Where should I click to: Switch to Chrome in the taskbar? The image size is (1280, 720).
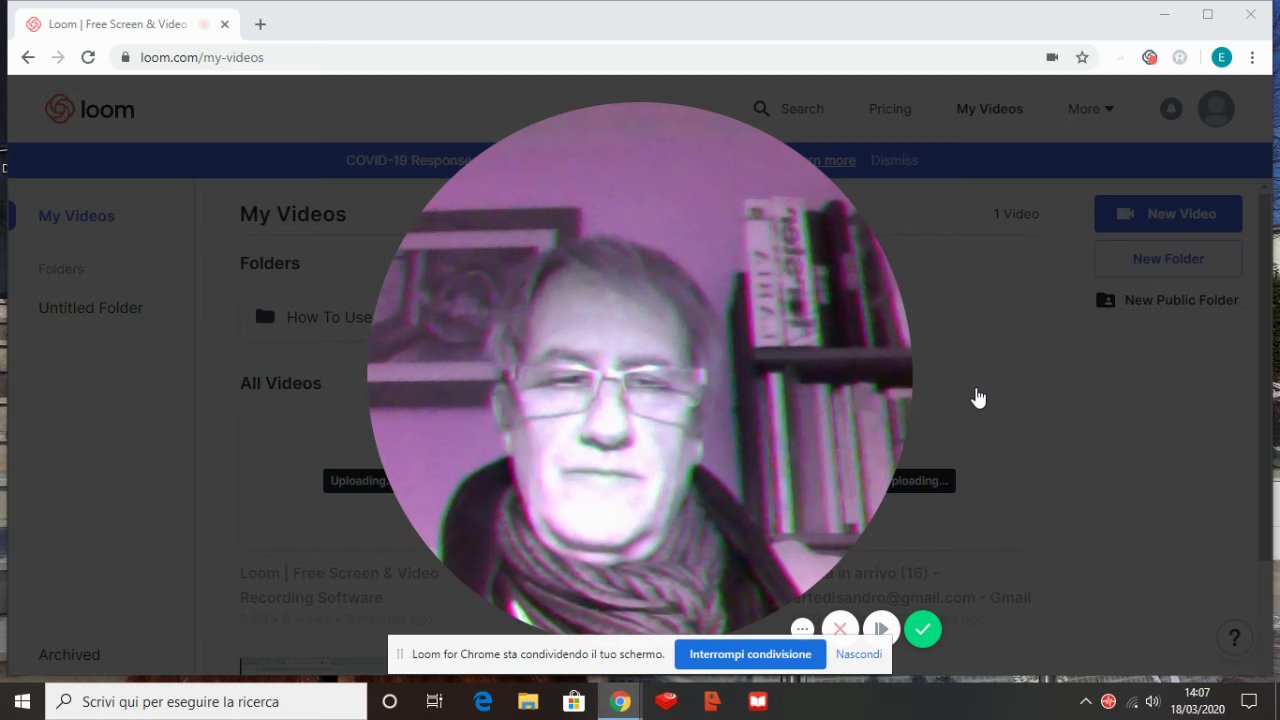pos(620,702)
